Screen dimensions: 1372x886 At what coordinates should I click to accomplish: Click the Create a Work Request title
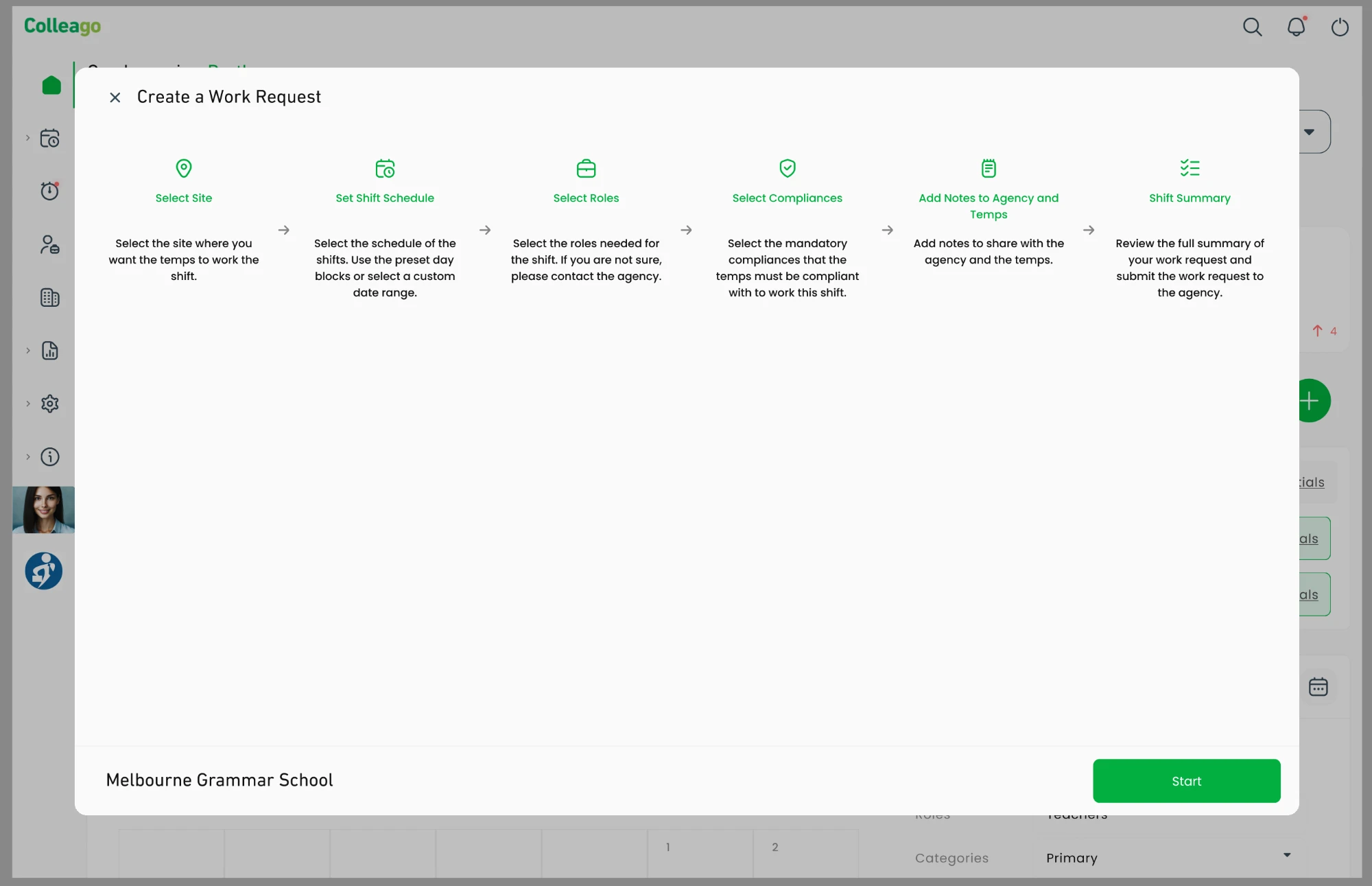229,97
